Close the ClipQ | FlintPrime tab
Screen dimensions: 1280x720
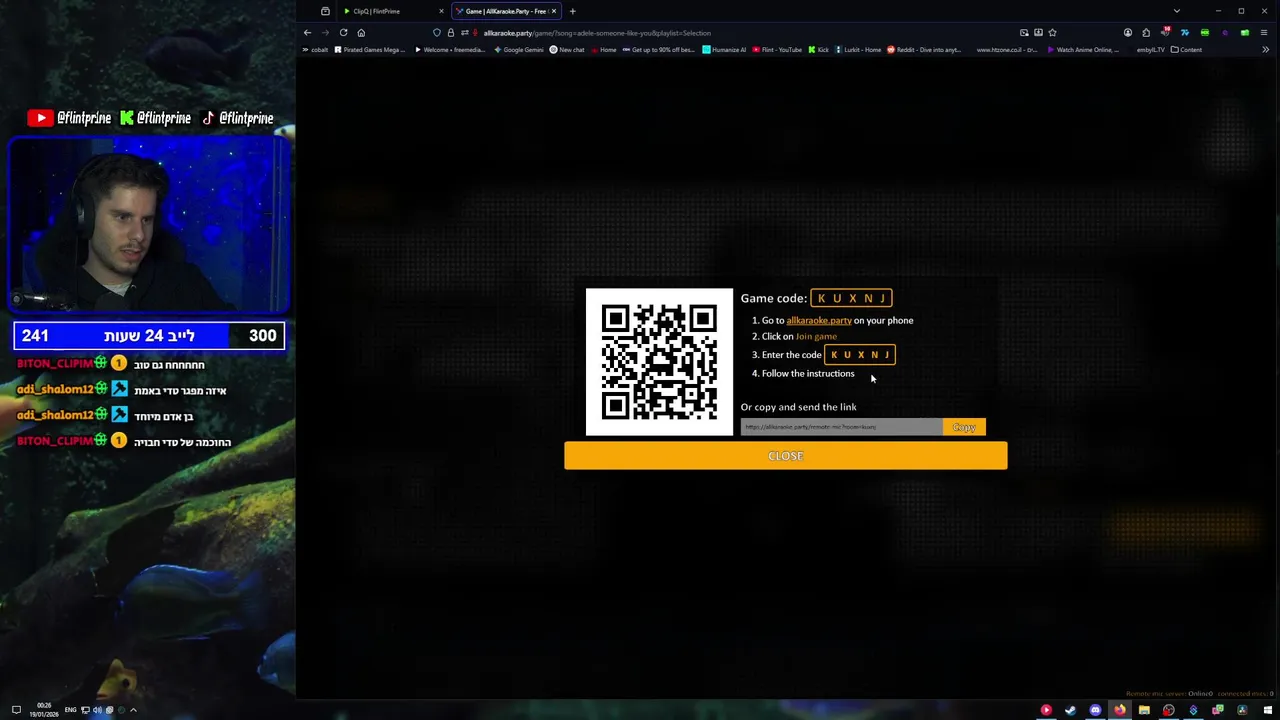(x=441, y=11)
